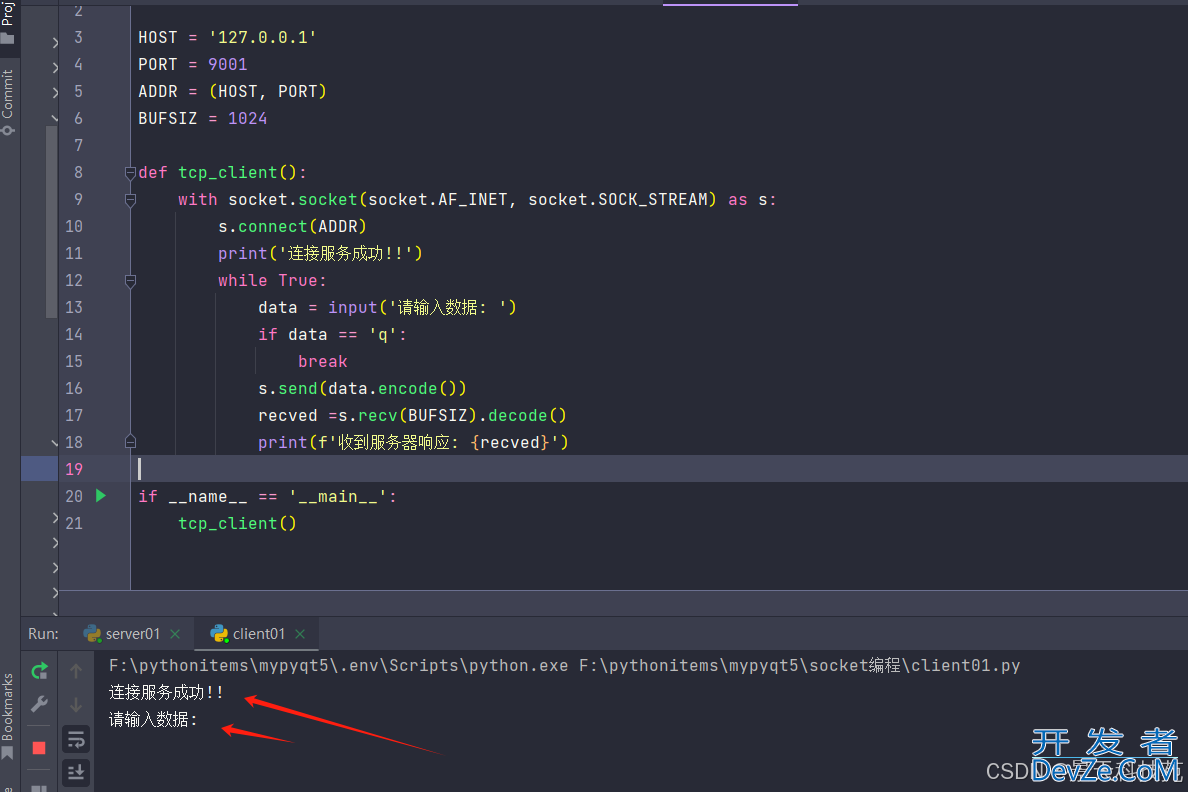Click the python.exe path in console
1188x792 pixels.
(339, 665)
